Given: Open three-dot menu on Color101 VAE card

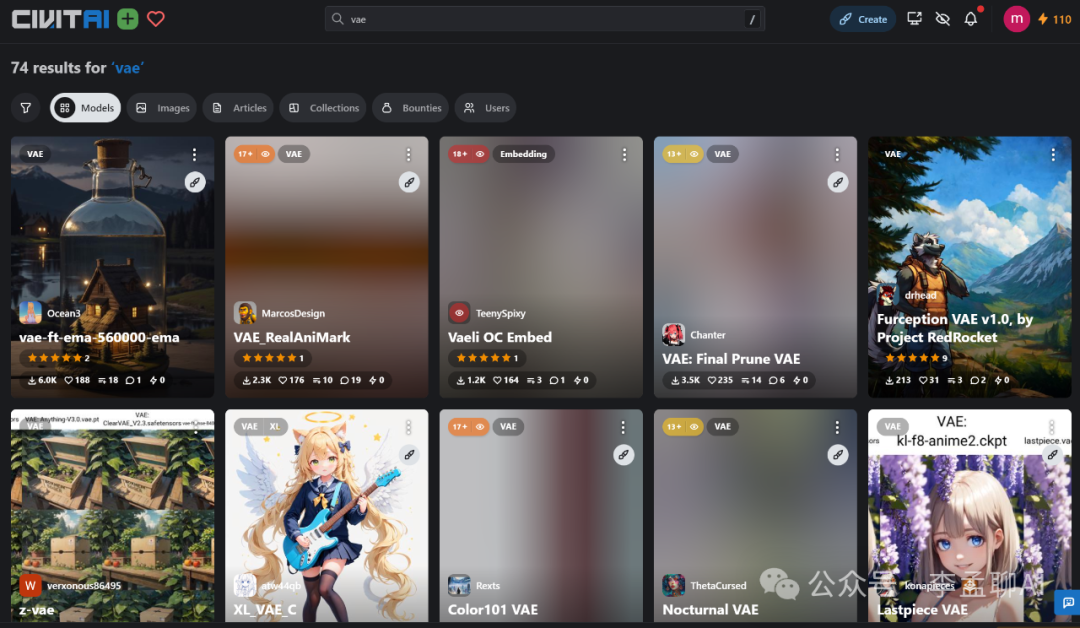Looking at the screenshot, I should (x=623, y=428).
